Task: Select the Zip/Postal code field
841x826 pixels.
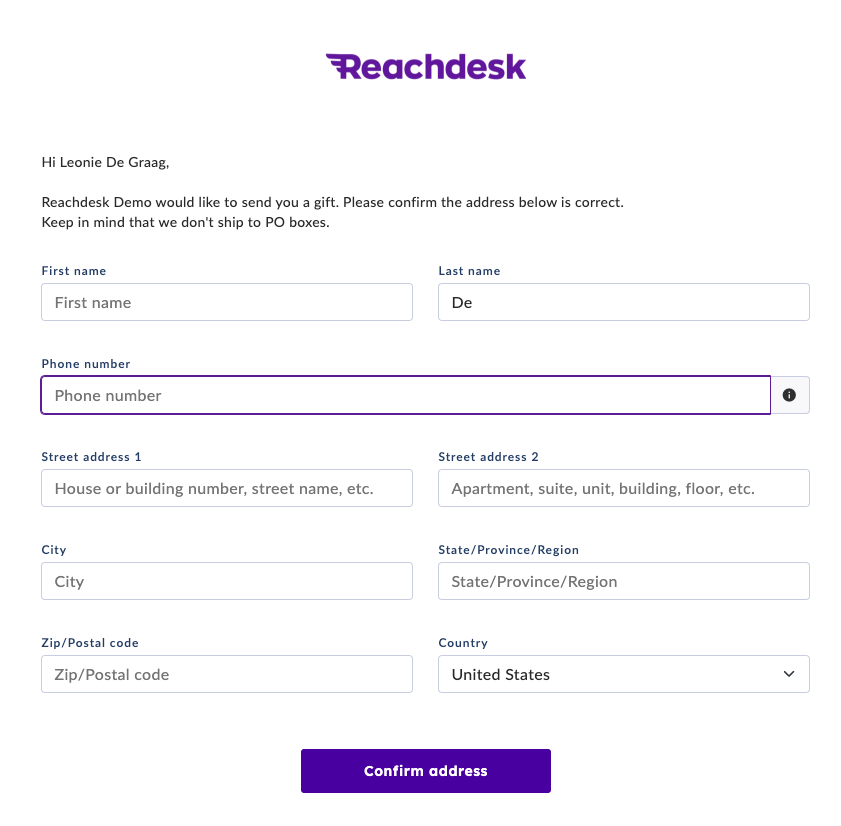Action: point(227,674)
